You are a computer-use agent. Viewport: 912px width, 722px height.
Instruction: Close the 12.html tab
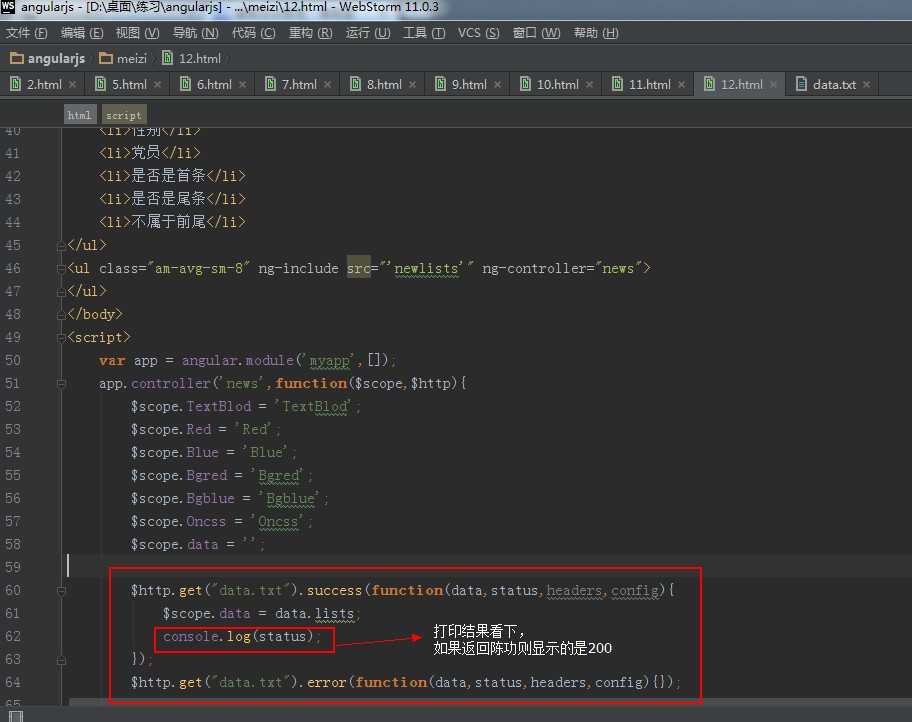click(773, 85)
